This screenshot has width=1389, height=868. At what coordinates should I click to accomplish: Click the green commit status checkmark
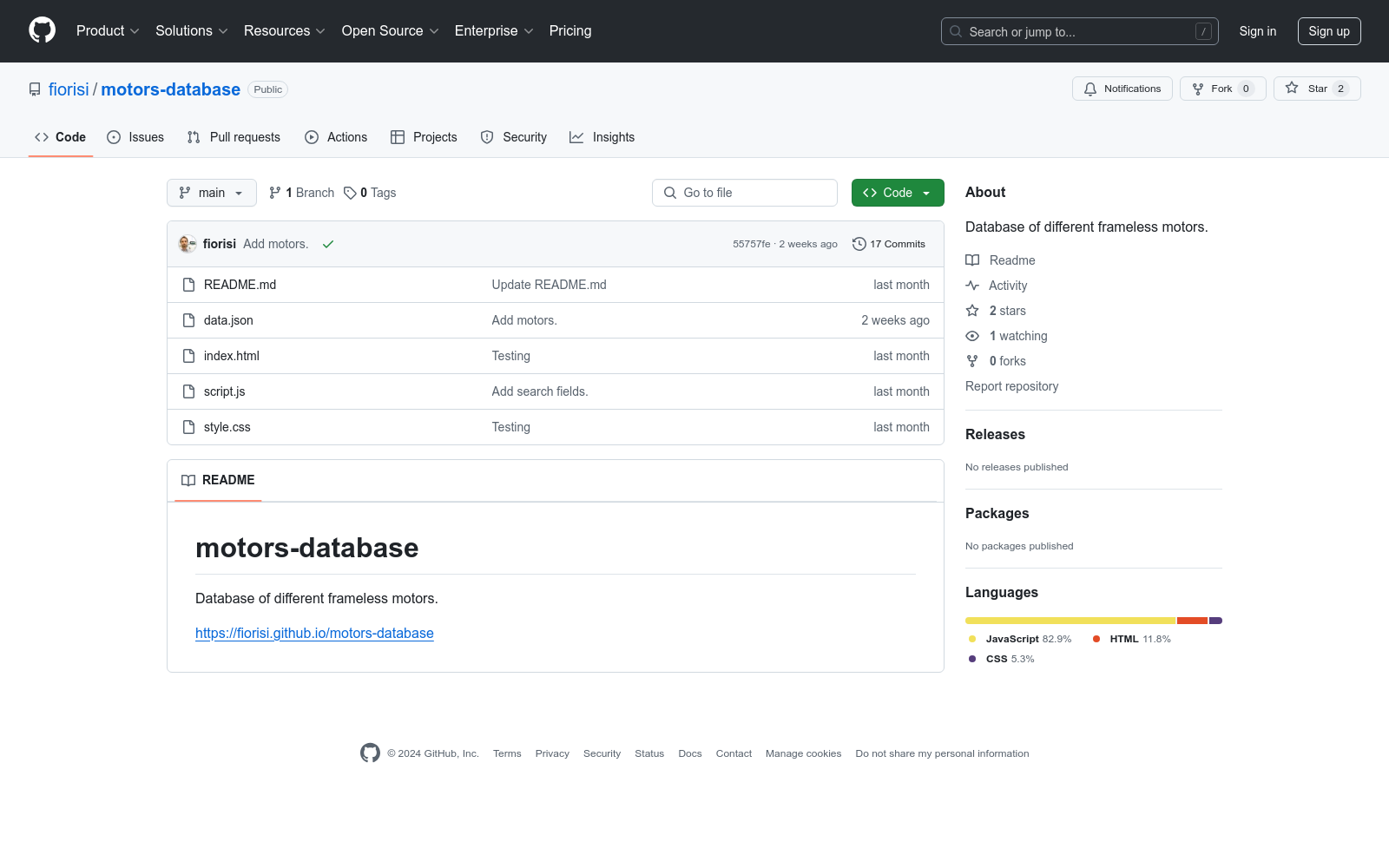[x=328, y=244]
